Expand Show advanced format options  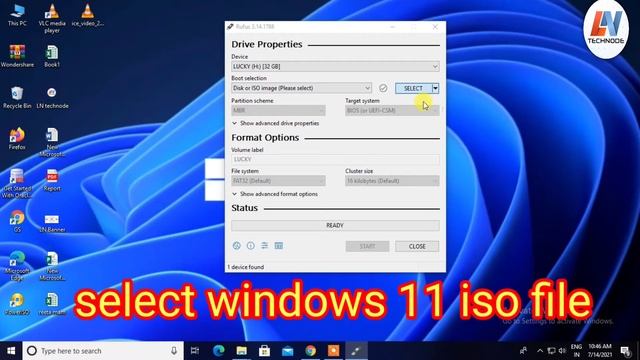pyautogui.click(x=275, y=194)
